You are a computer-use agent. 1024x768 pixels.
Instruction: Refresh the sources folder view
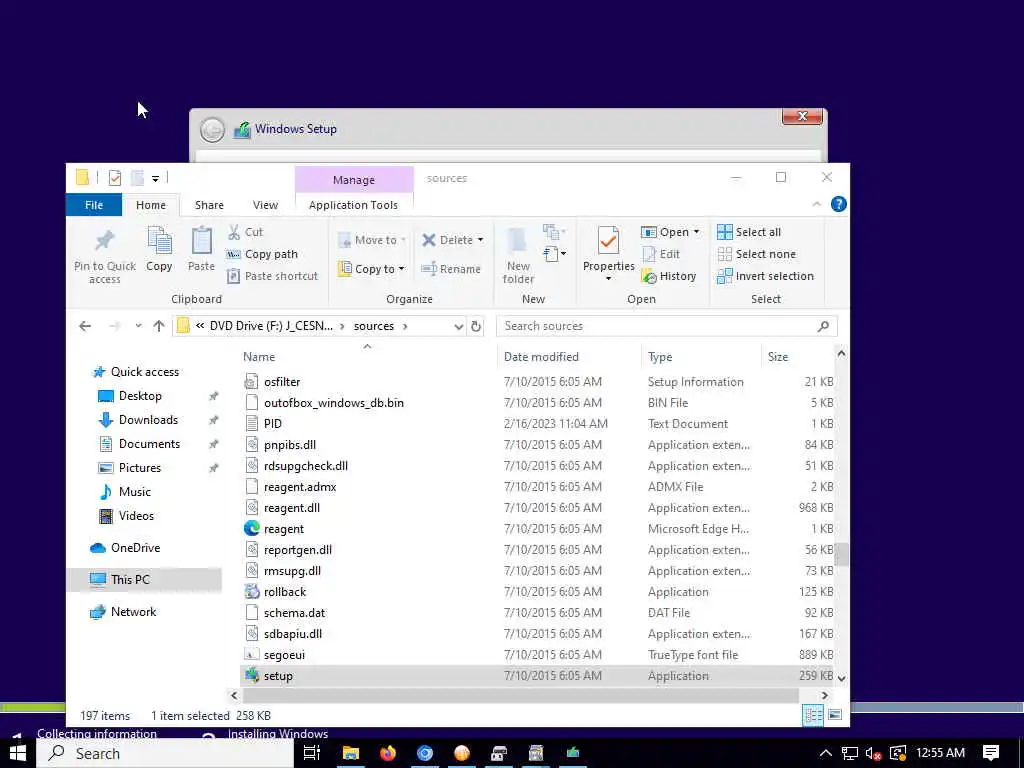coord(476,326)
